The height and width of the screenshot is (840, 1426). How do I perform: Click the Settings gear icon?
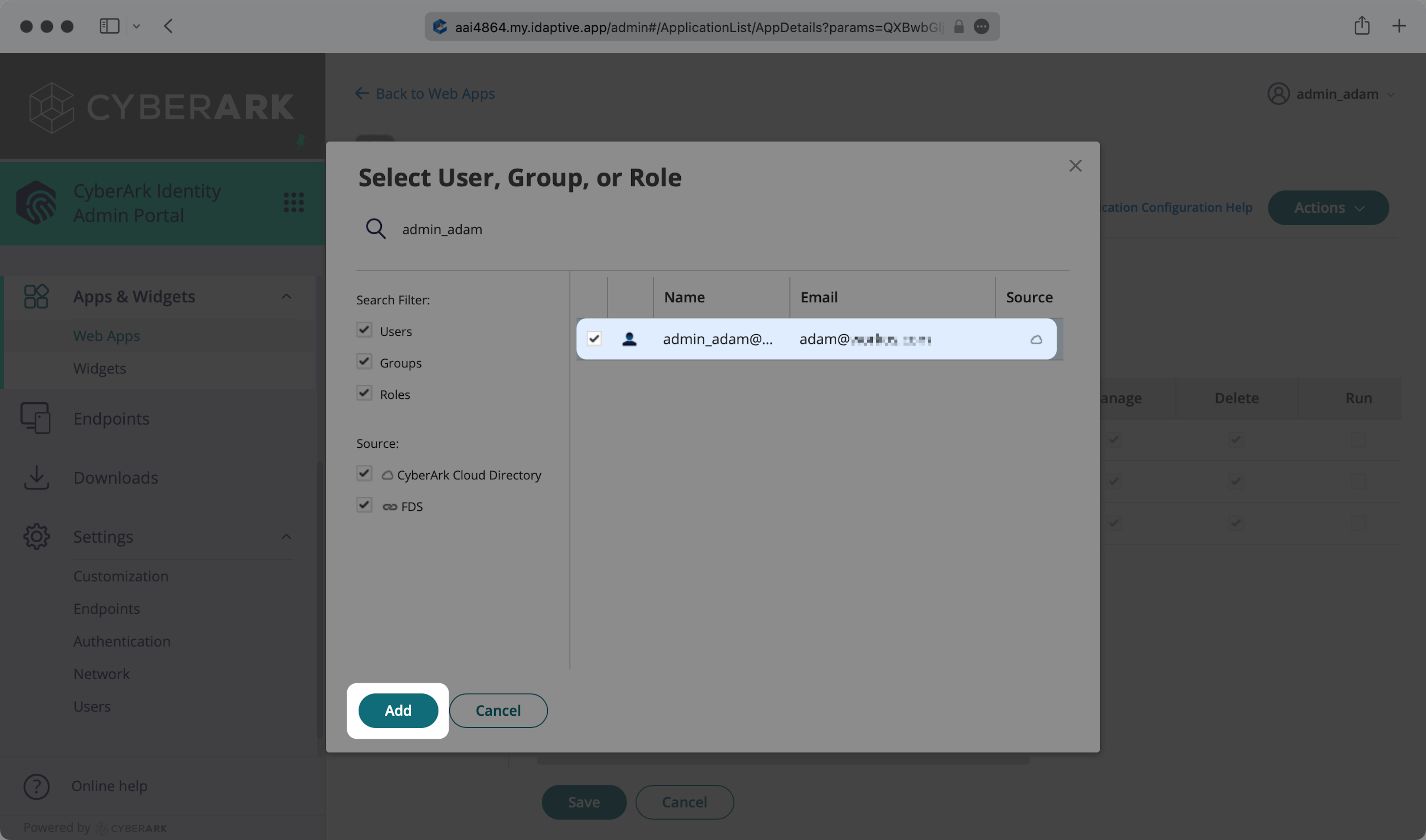coord(36,537)
